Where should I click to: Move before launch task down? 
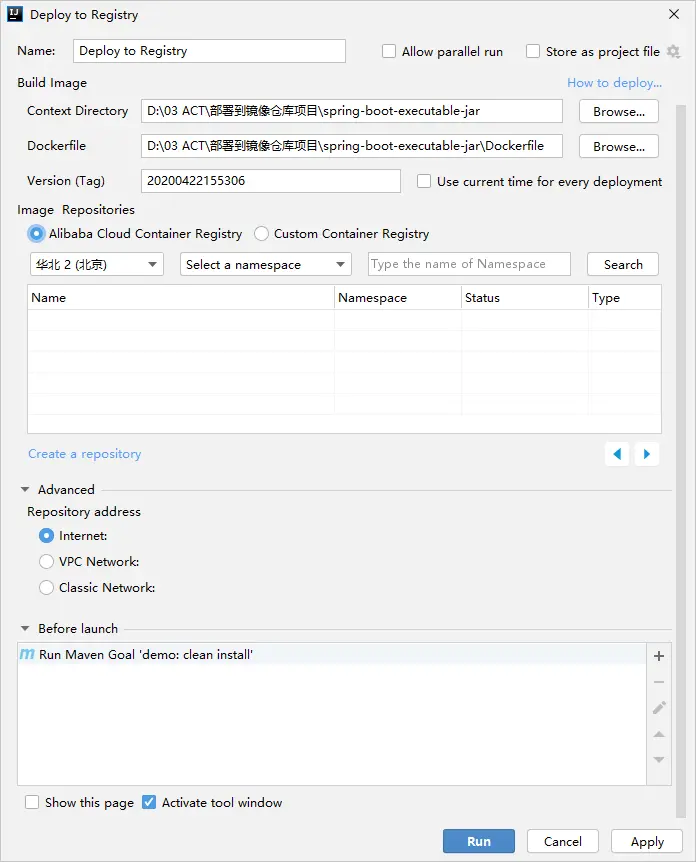click(659, 760)
